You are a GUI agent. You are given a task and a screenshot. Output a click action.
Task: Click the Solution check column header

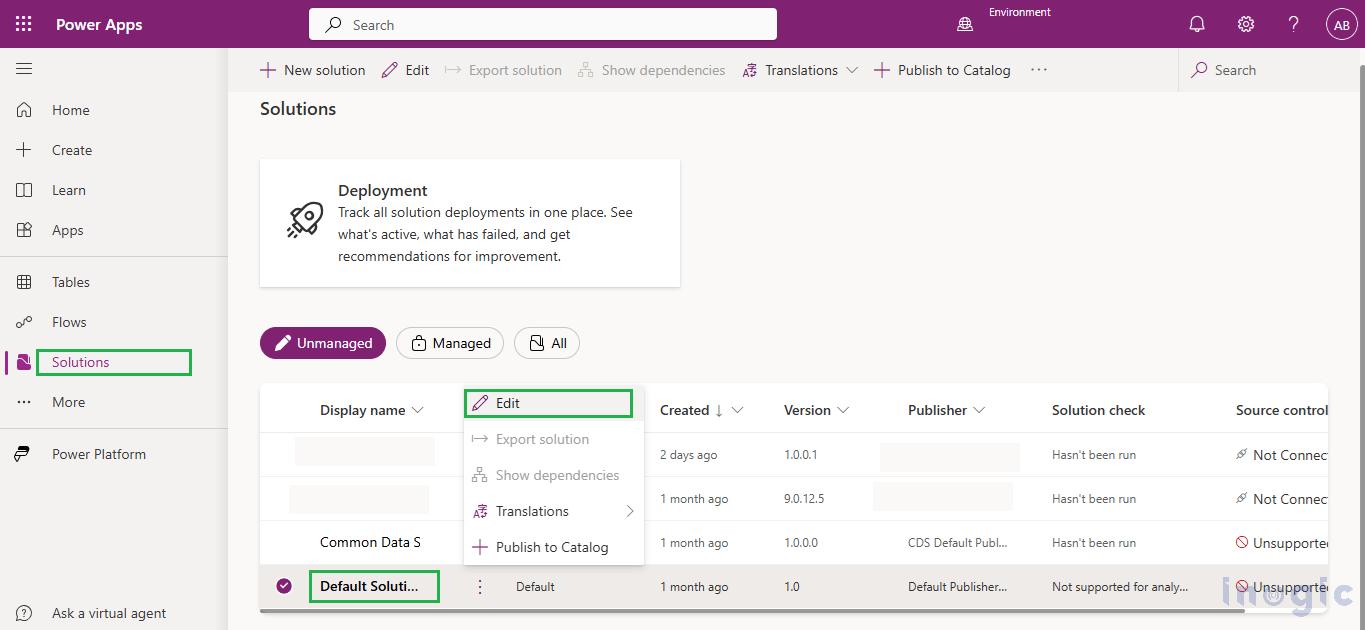pos(1099,410)
